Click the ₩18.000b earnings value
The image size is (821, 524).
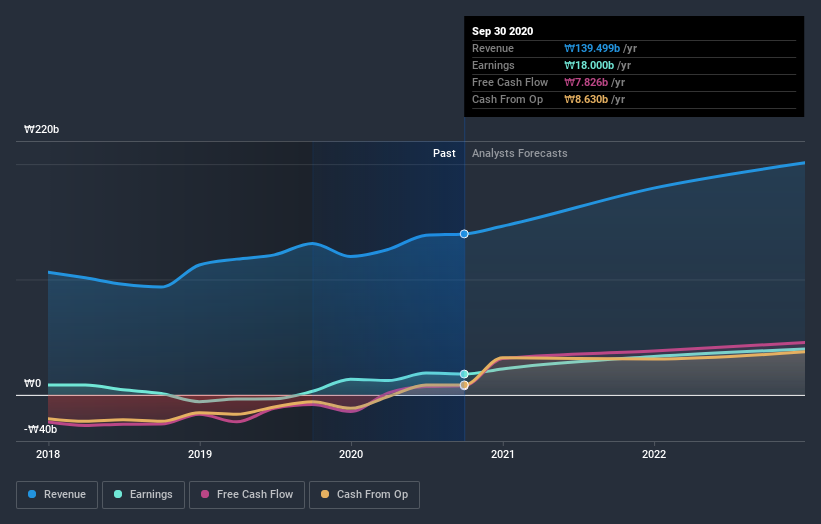pyautogui.click(x=589, y=65)
